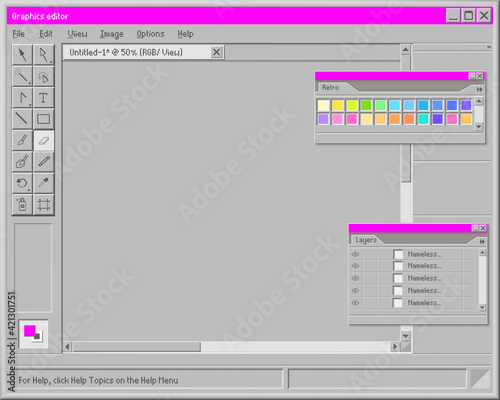This screenshot has height=400, width=500.
Task: Click the canvas vertical scroll up arrow
Action: 406,50
